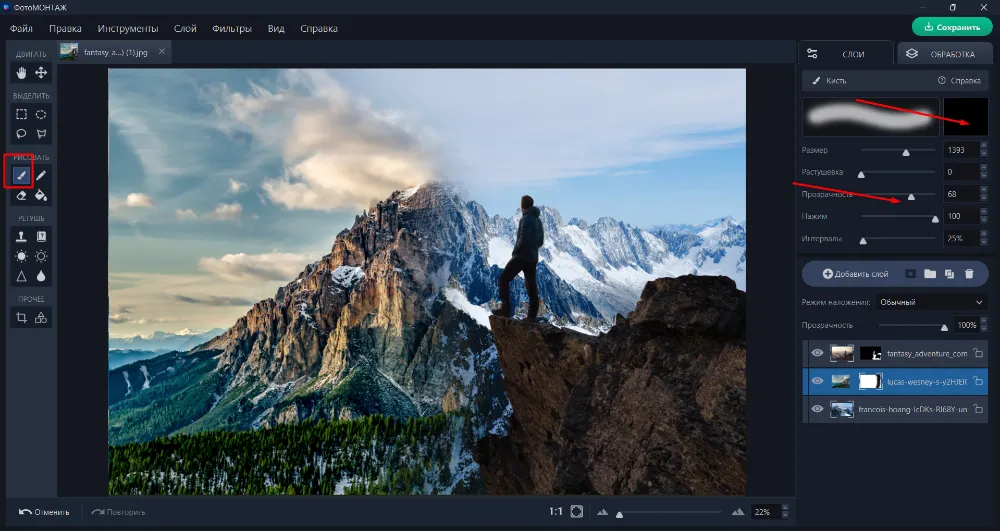The width and height of the screenshot is (1000, 531).
Task: Open the black brush color swatch
Action: coord(965,117)
